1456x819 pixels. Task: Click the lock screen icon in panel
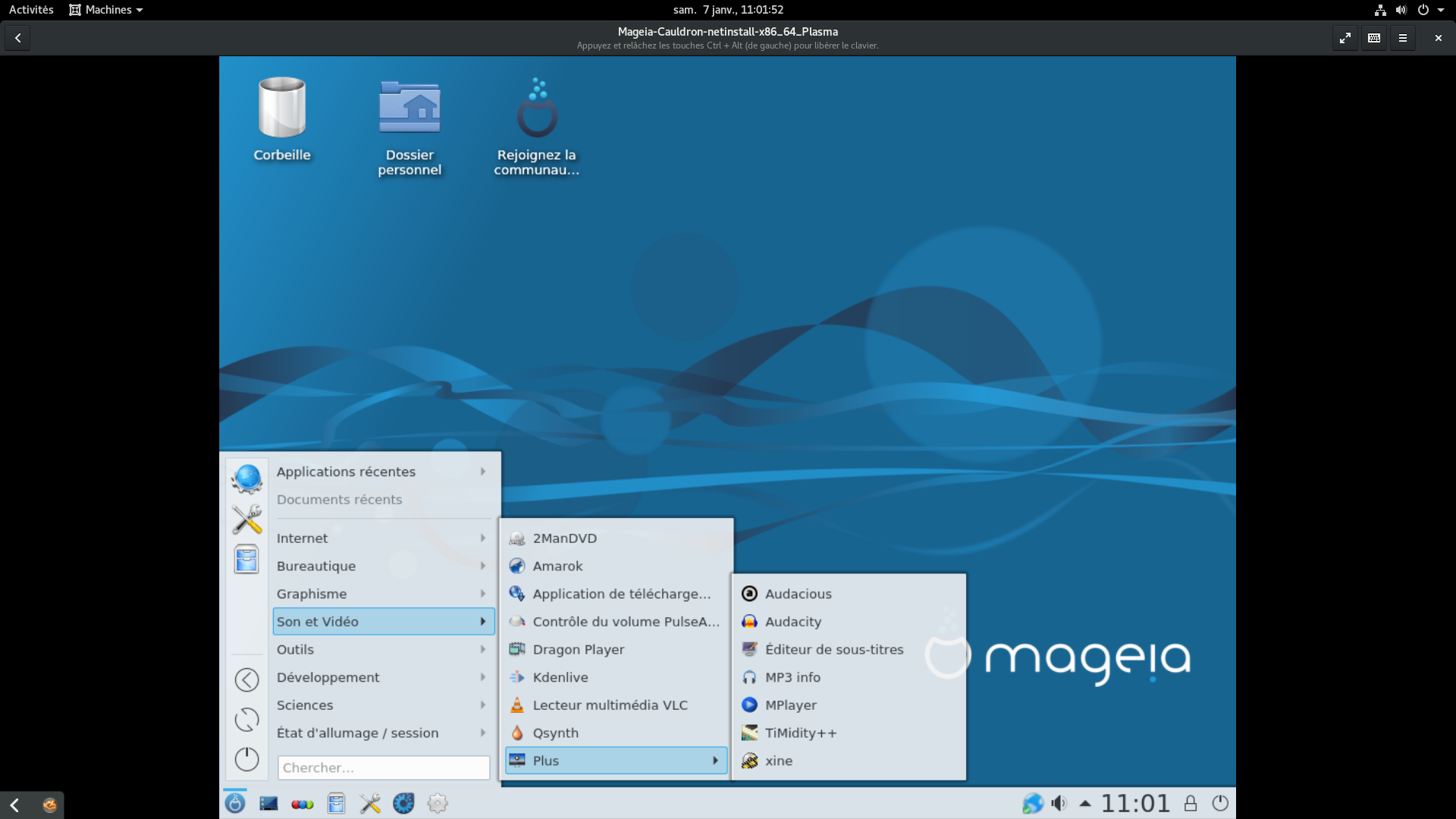(x=1191, y=803)
